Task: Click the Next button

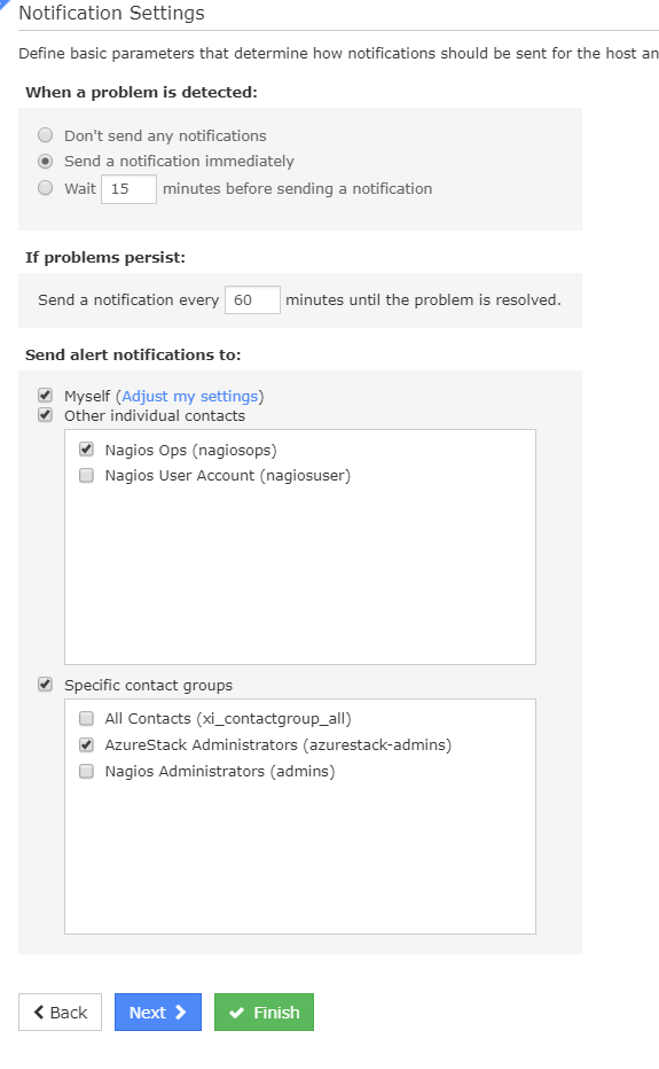Action: pos(157,1012)
